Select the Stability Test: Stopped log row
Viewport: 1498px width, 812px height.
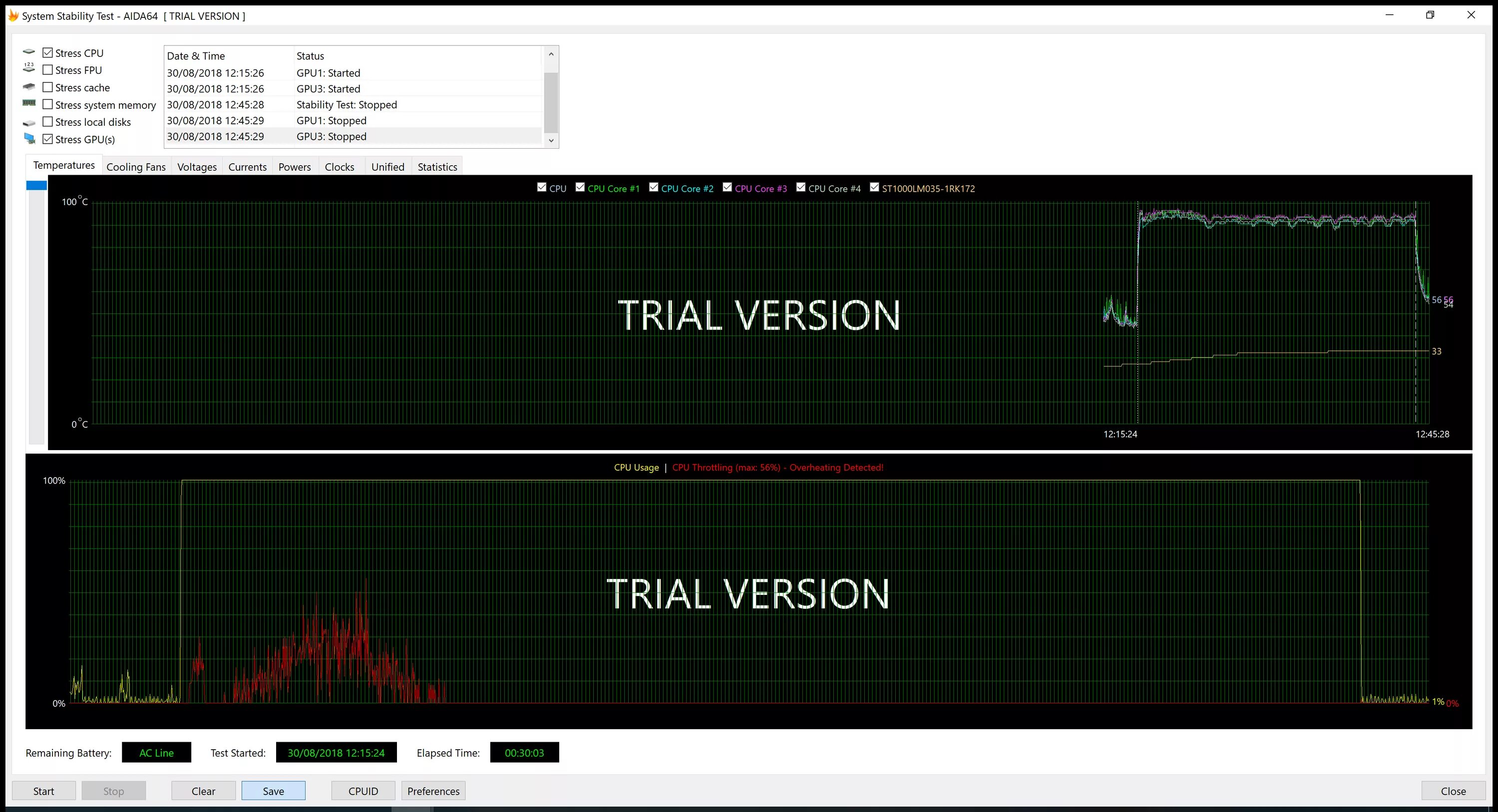[x=347, y=105]
